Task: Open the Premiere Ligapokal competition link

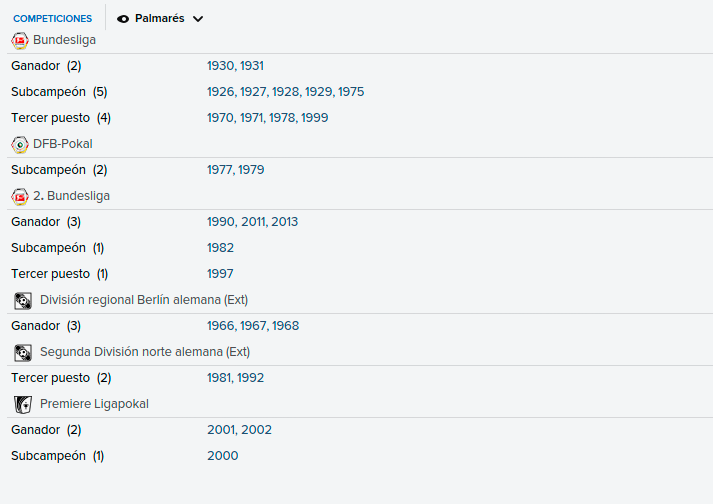Action: point(94,404)
